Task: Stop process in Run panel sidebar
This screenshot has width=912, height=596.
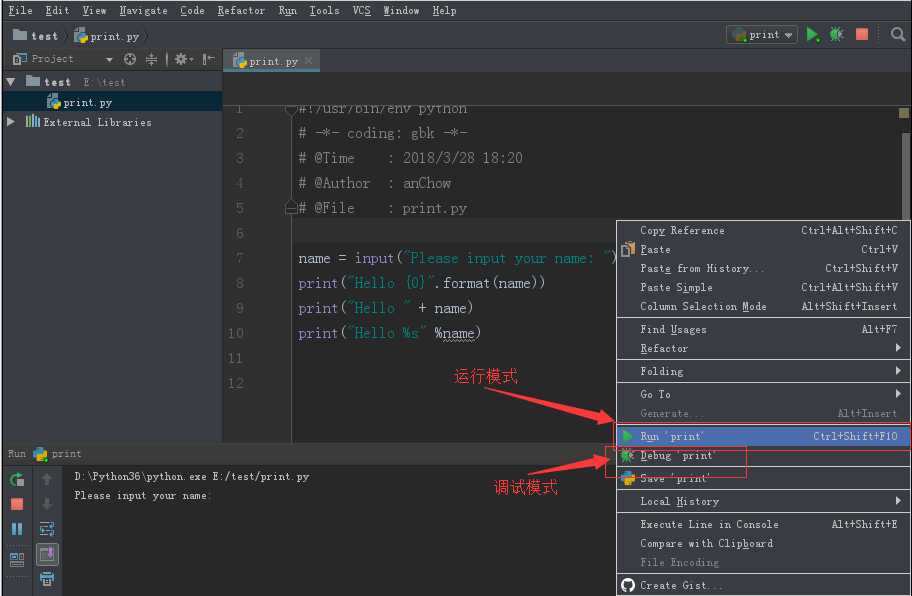Action: click(17, 504)
